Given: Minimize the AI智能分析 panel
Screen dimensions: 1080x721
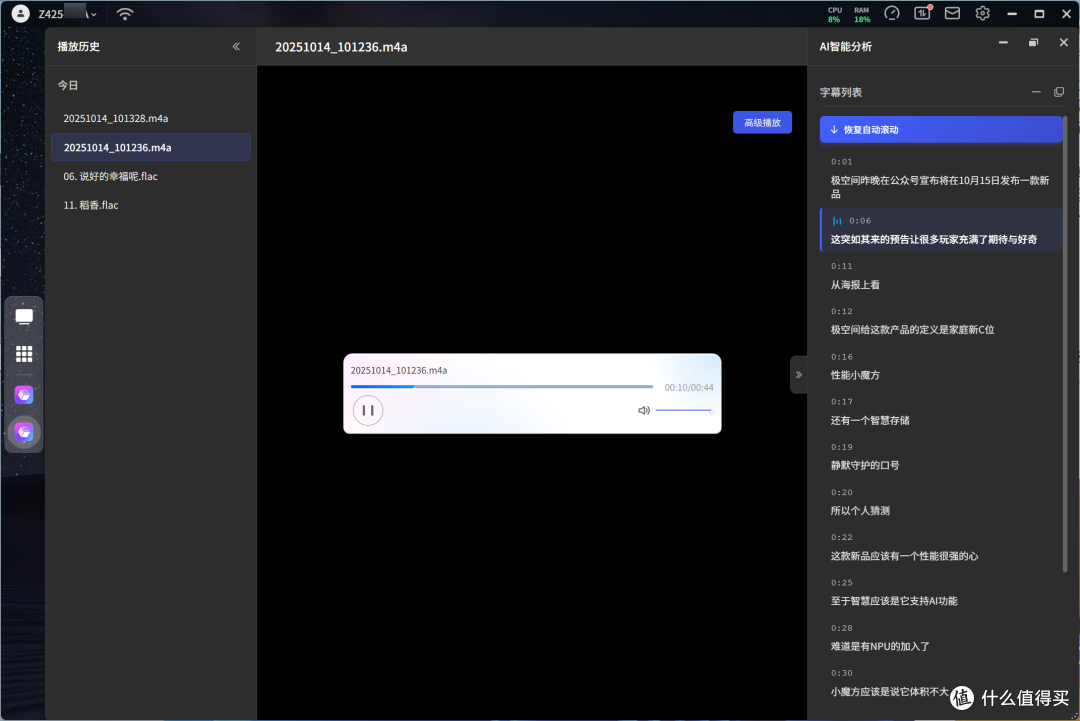Looking at the screenshot, I should coord(1003,43).
